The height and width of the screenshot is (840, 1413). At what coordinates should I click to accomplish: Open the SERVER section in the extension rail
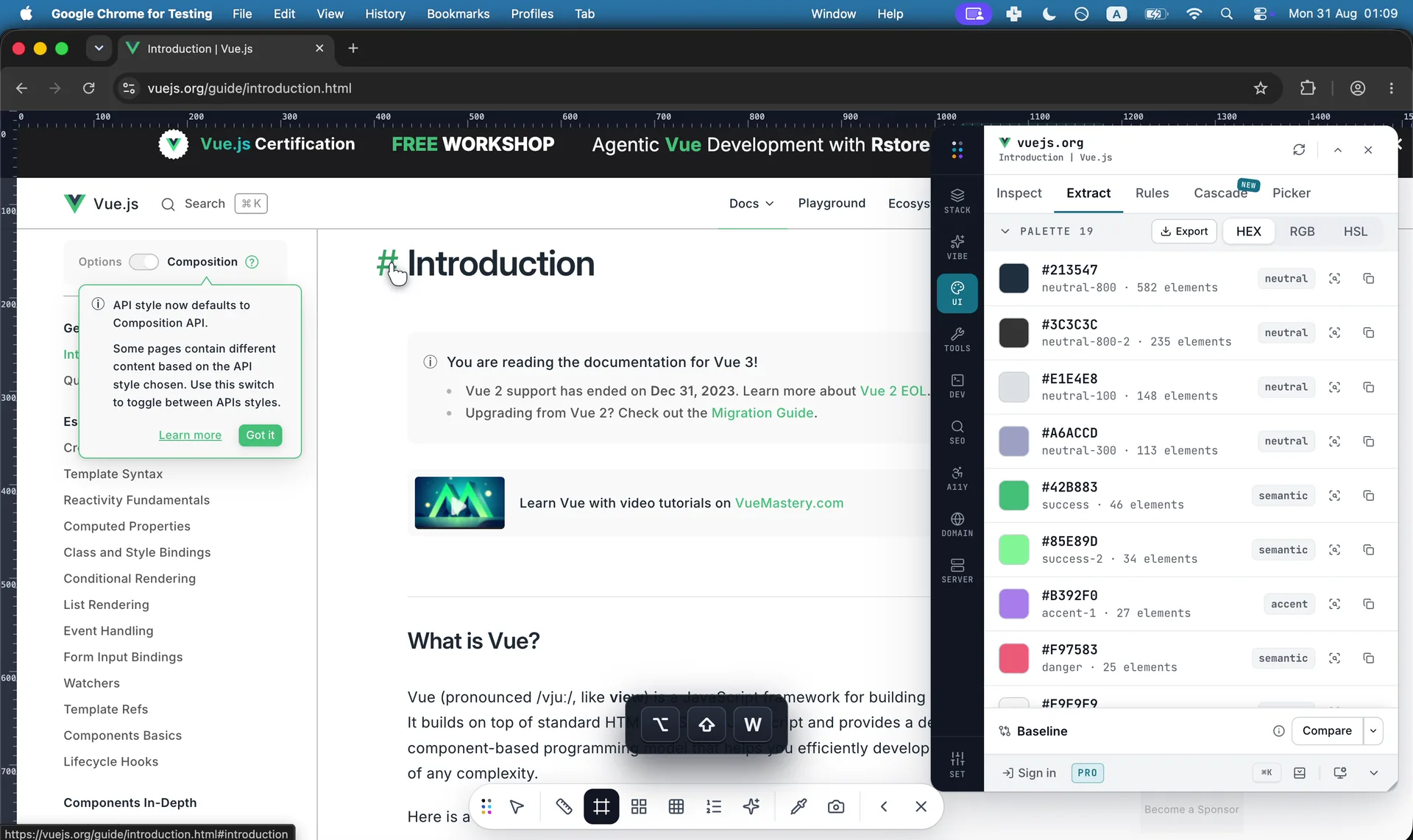coord(957,570)
